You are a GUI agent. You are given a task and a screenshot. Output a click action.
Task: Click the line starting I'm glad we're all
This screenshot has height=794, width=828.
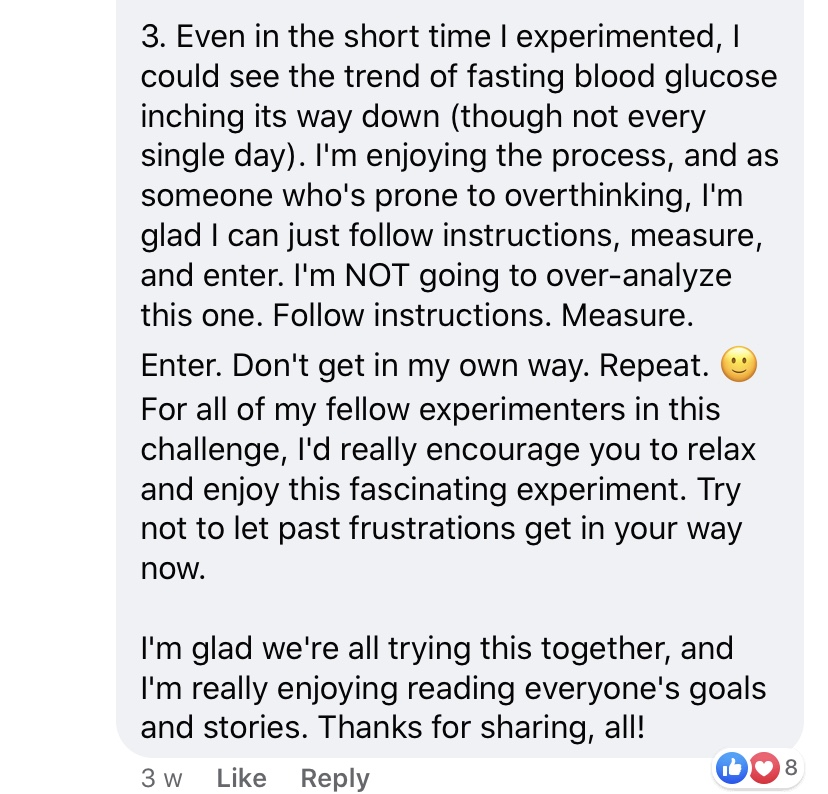(x=437, y=648)
